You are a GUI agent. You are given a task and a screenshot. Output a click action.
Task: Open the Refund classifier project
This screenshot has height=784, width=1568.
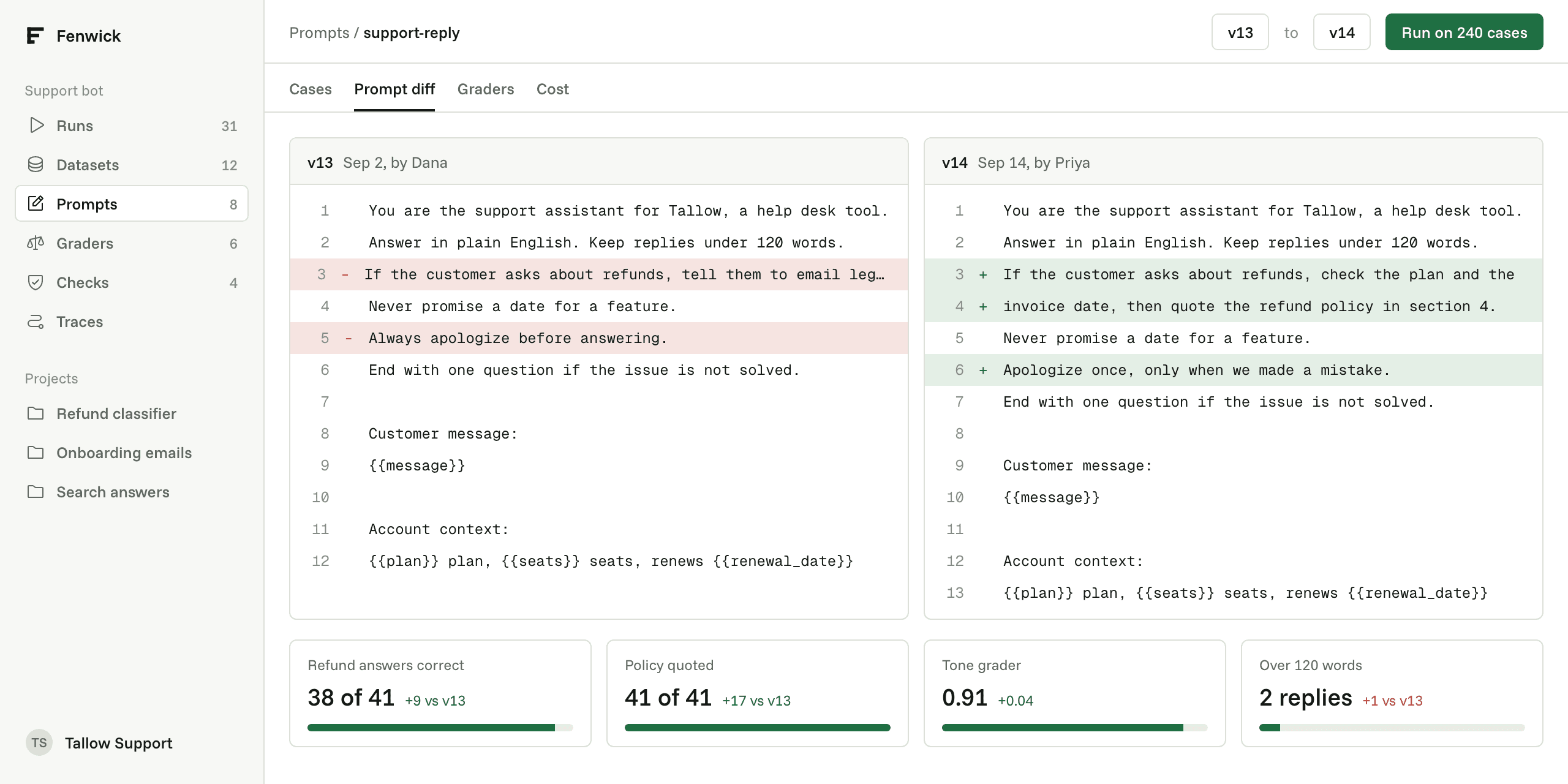click(132, 413)
